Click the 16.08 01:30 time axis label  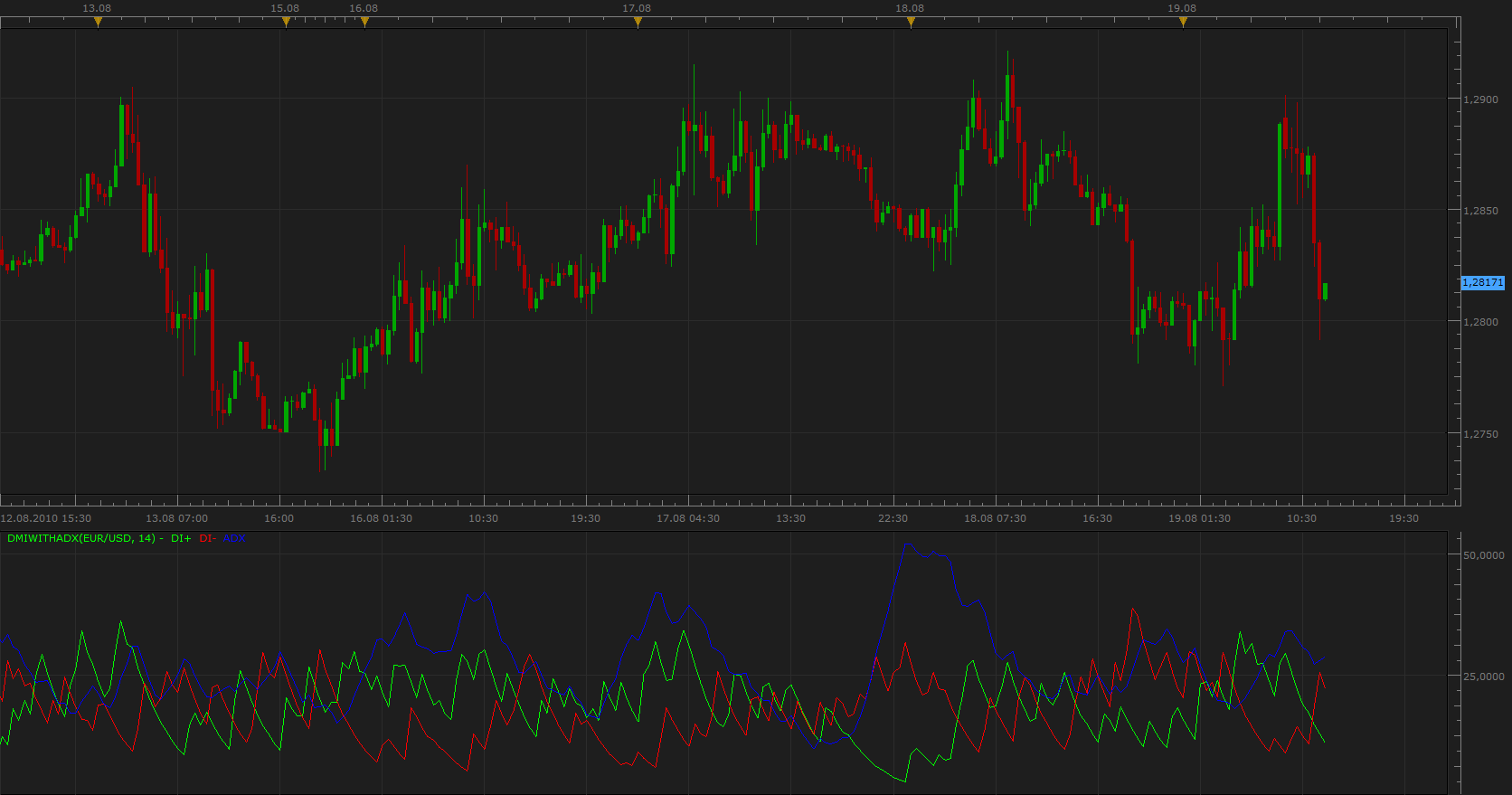coord(381,518)
